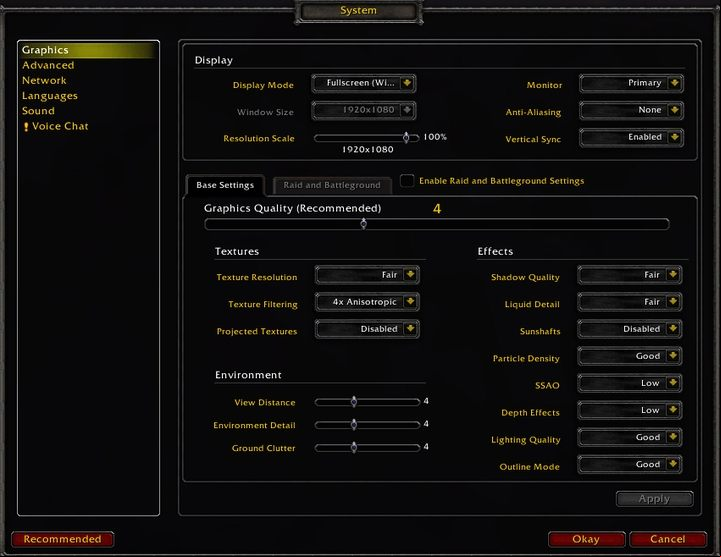
Task: Click the Projected Textures arrow icon
Action: 410,329
